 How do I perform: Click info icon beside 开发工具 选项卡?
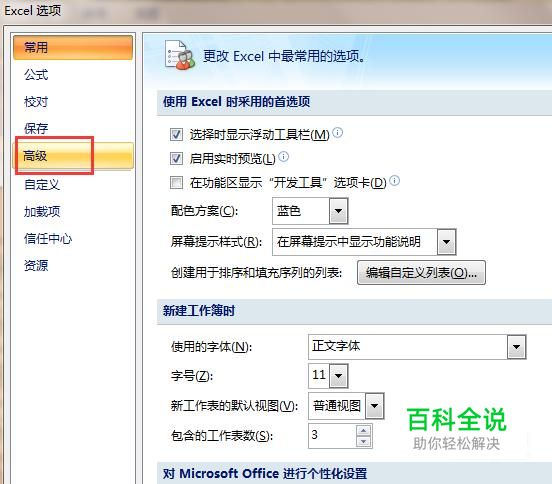click(x=395, y=181)
